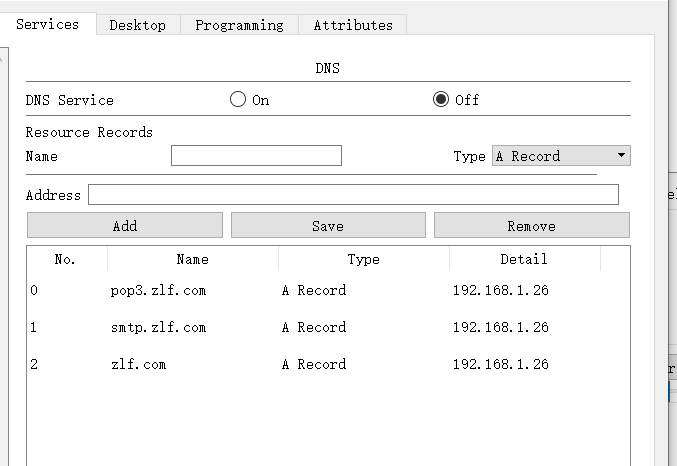Click the Remove button
Viewport: 677px width, 466px height.
[531, 226]
